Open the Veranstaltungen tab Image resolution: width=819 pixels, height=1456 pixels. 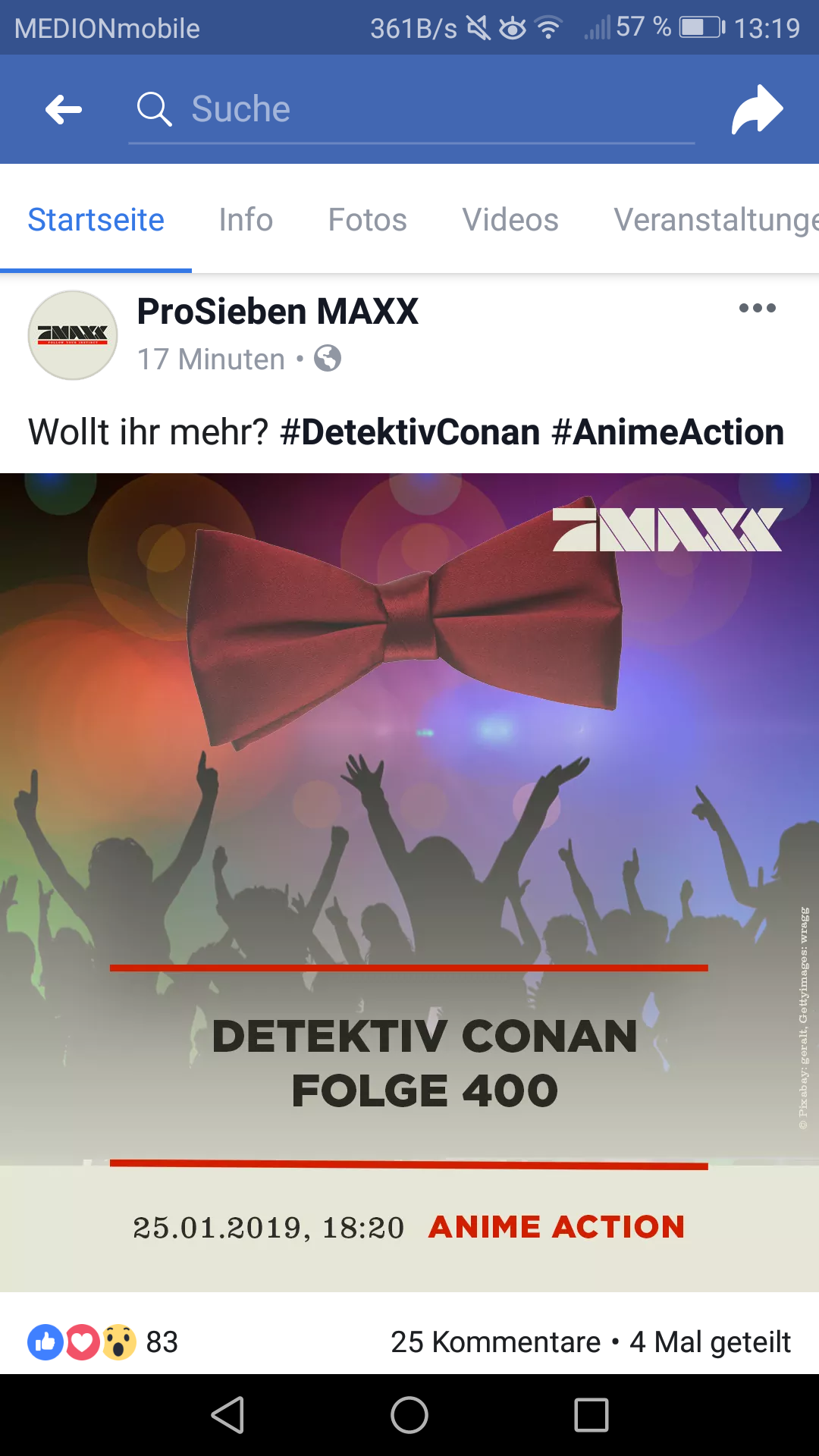click(717, 220)
